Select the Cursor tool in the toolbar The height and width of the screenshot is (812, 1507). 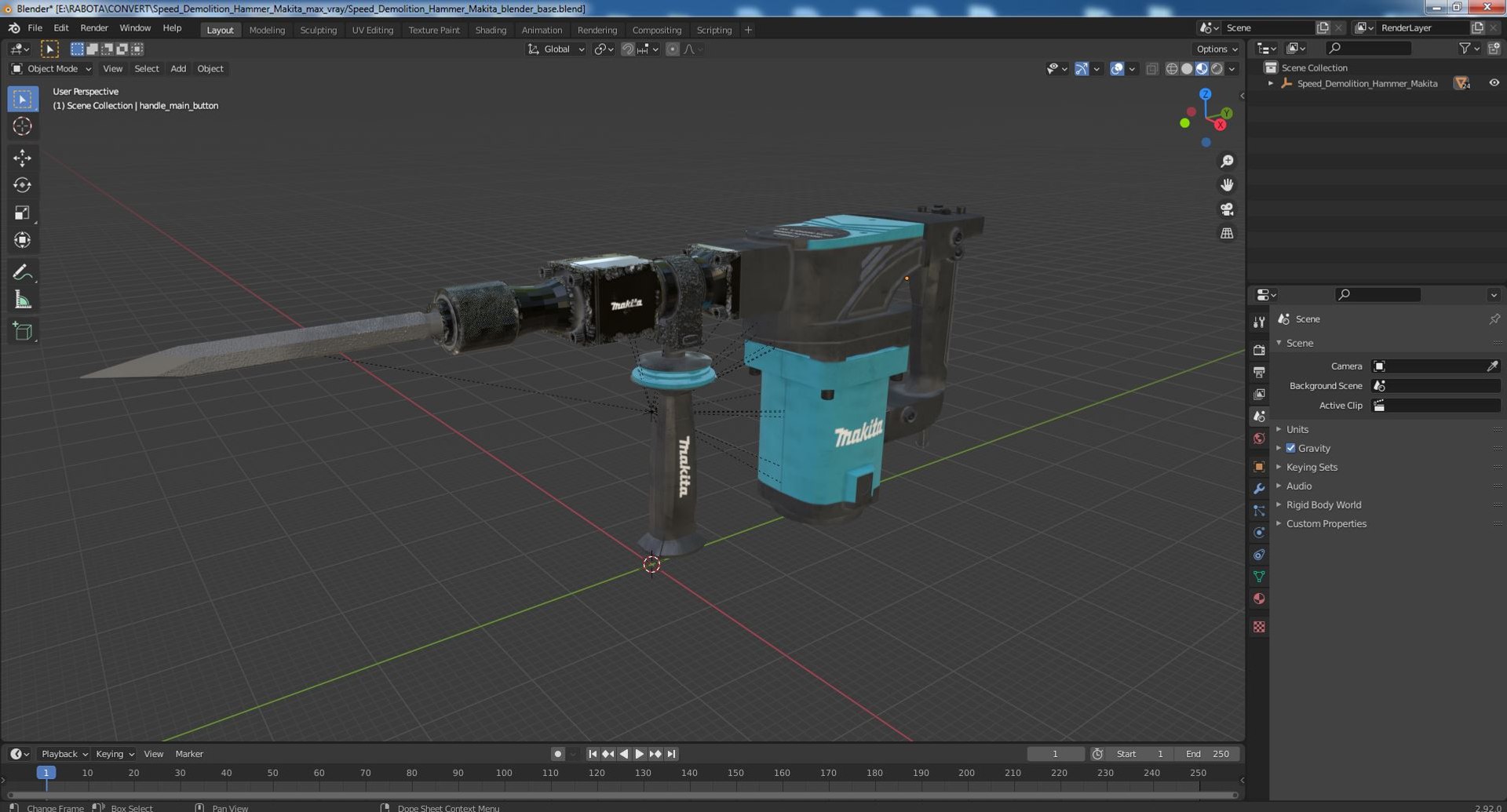pos(22,126)
